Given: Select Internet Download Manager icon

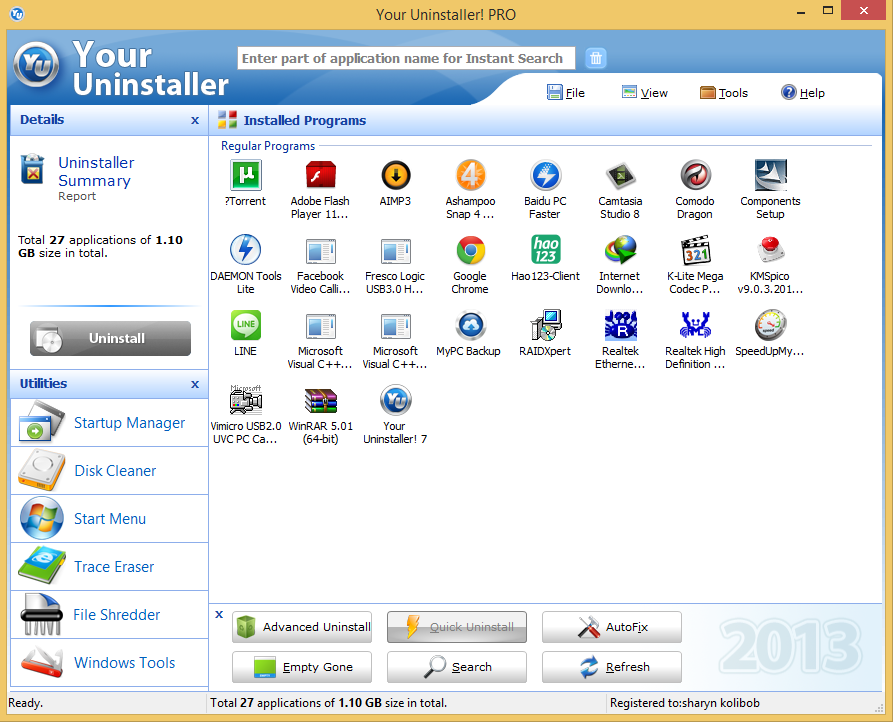Looking at the screenshot, I should (x=620, y=250).
